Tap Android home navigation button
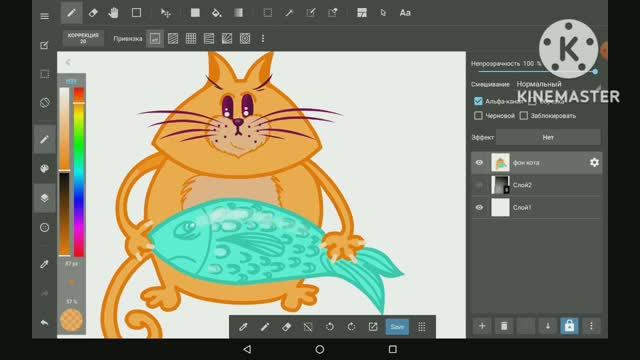640x360 pixels. [320, 349]
